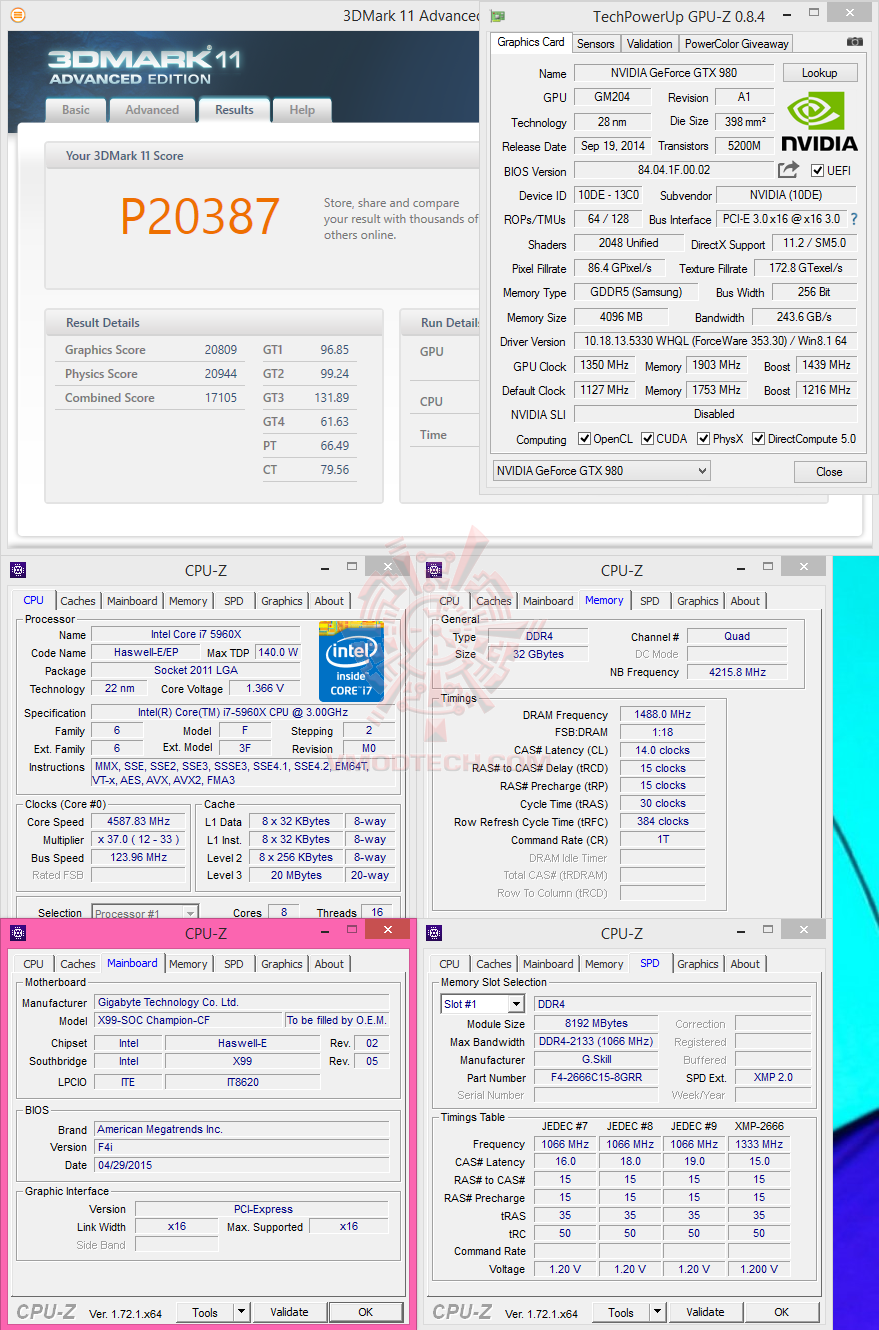Click the BIOS Version field 84.04.1F.00.02

674,171
